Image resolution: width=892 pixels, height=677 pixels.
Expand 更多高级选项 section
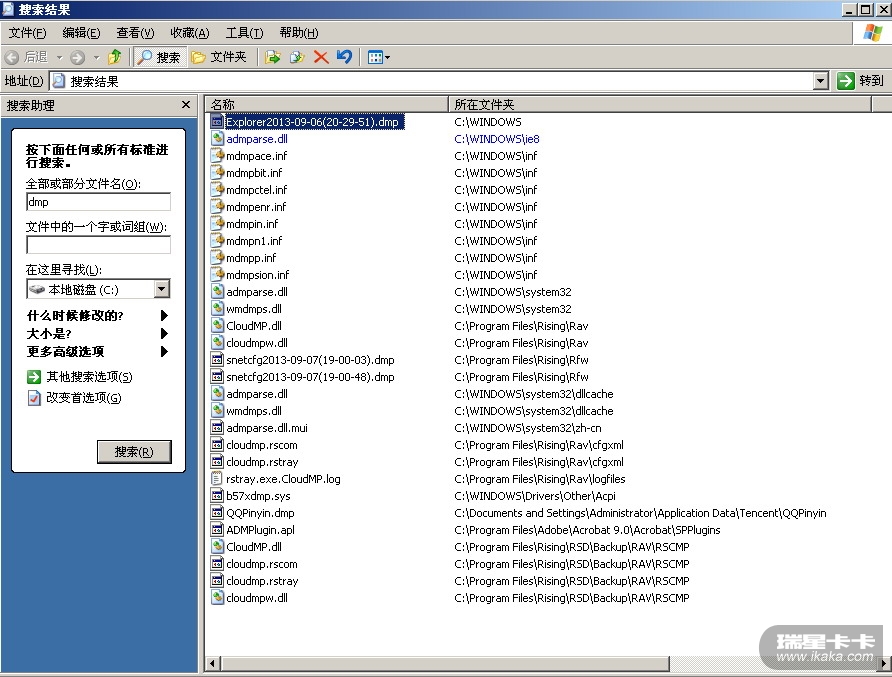164,352
